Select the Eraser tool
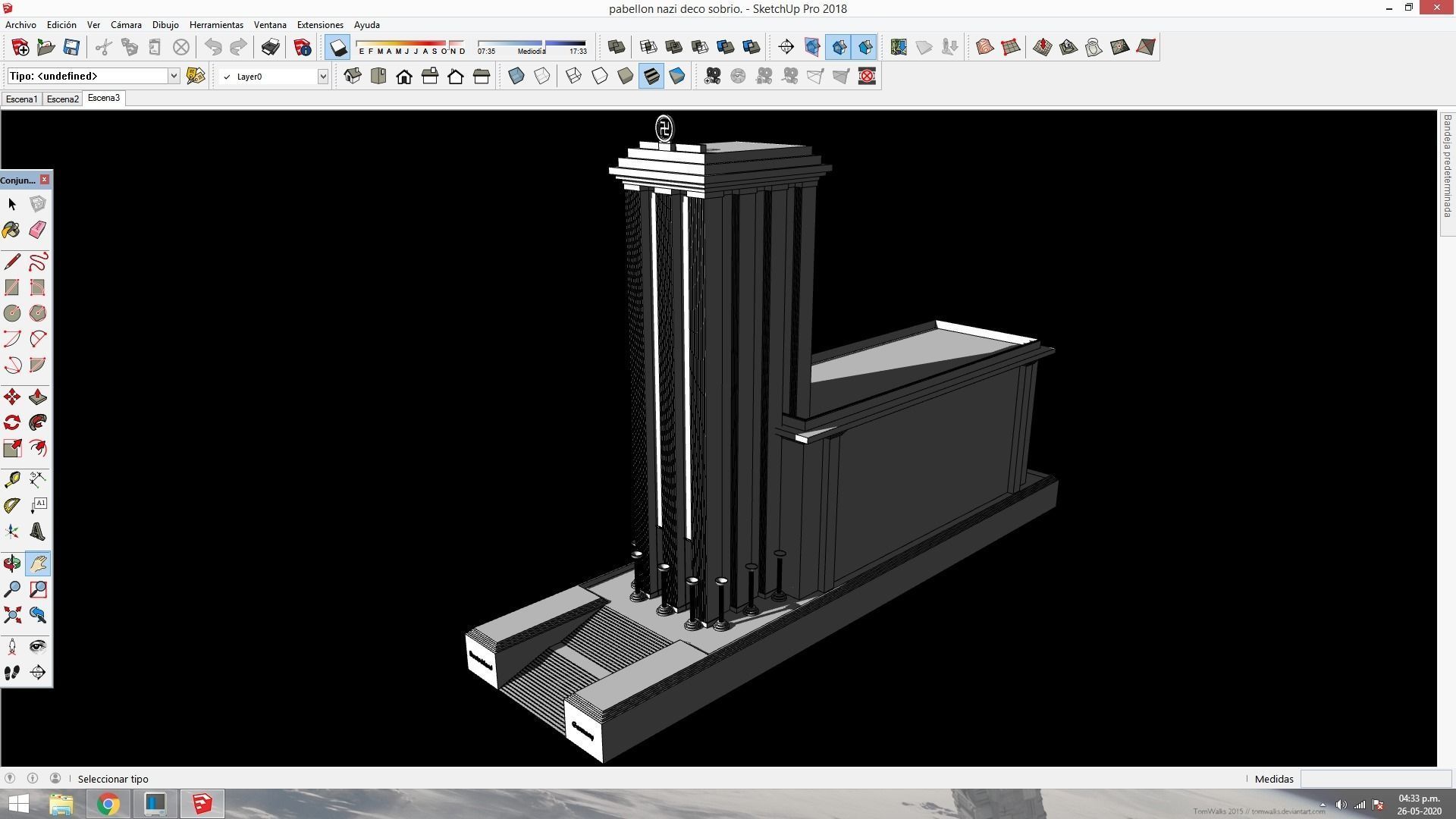1456x819 pixels. click(37, 230)
